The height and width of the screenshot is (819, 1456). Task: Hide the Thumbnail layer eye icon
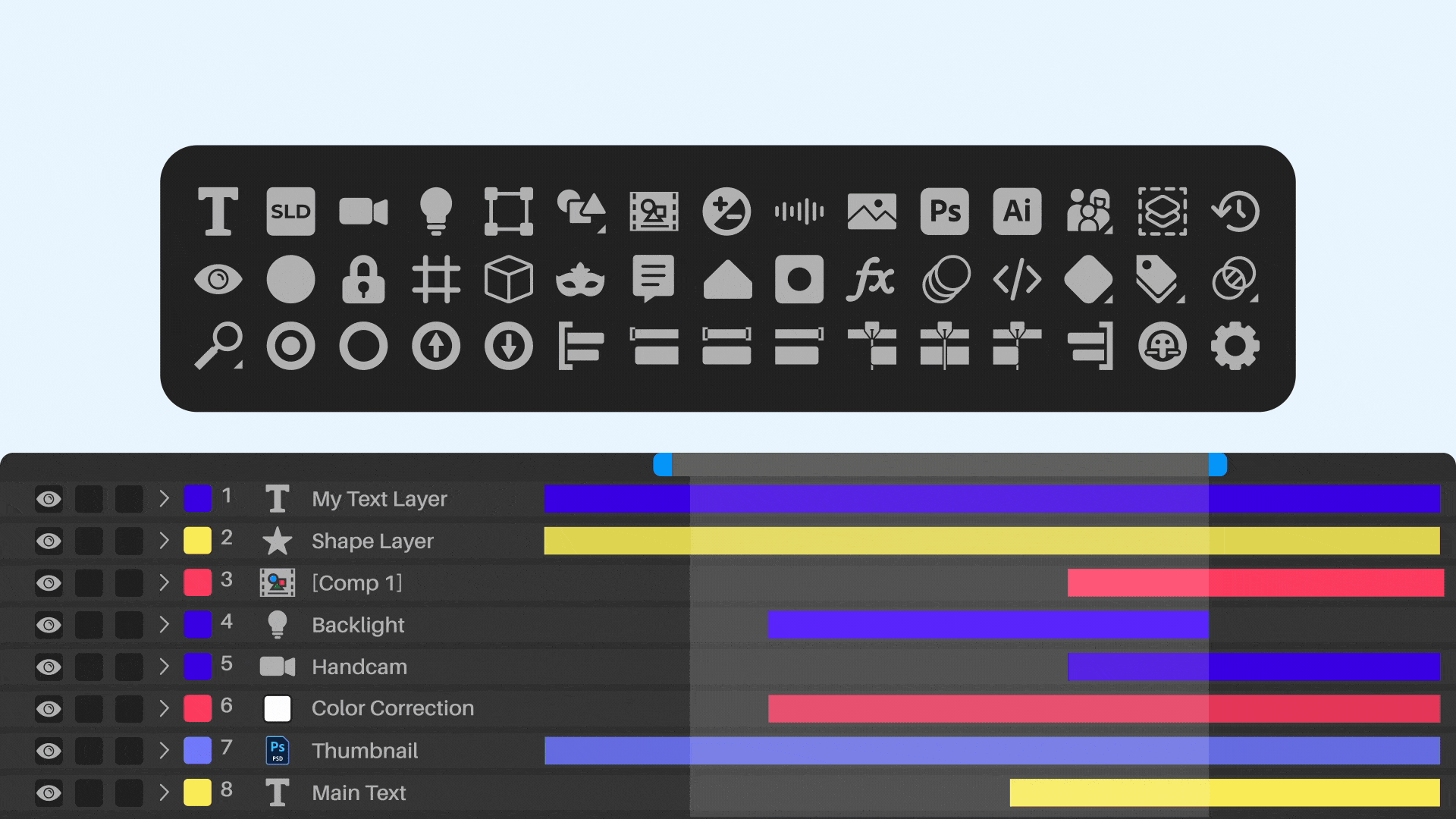(x=46, y=750)
